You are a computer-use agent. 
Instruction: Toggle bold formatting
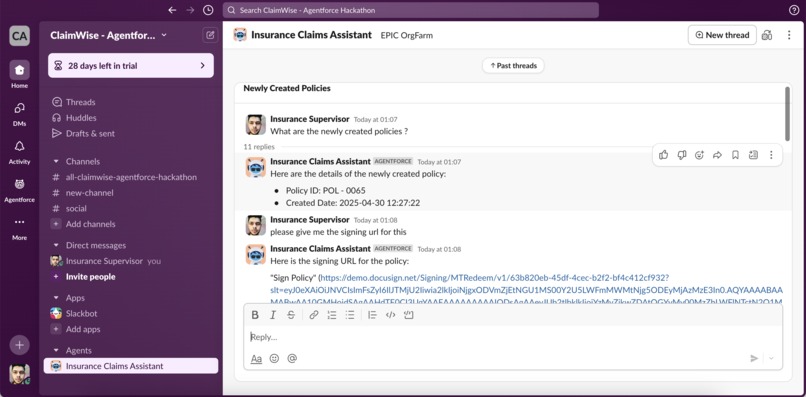pos(255,315)
